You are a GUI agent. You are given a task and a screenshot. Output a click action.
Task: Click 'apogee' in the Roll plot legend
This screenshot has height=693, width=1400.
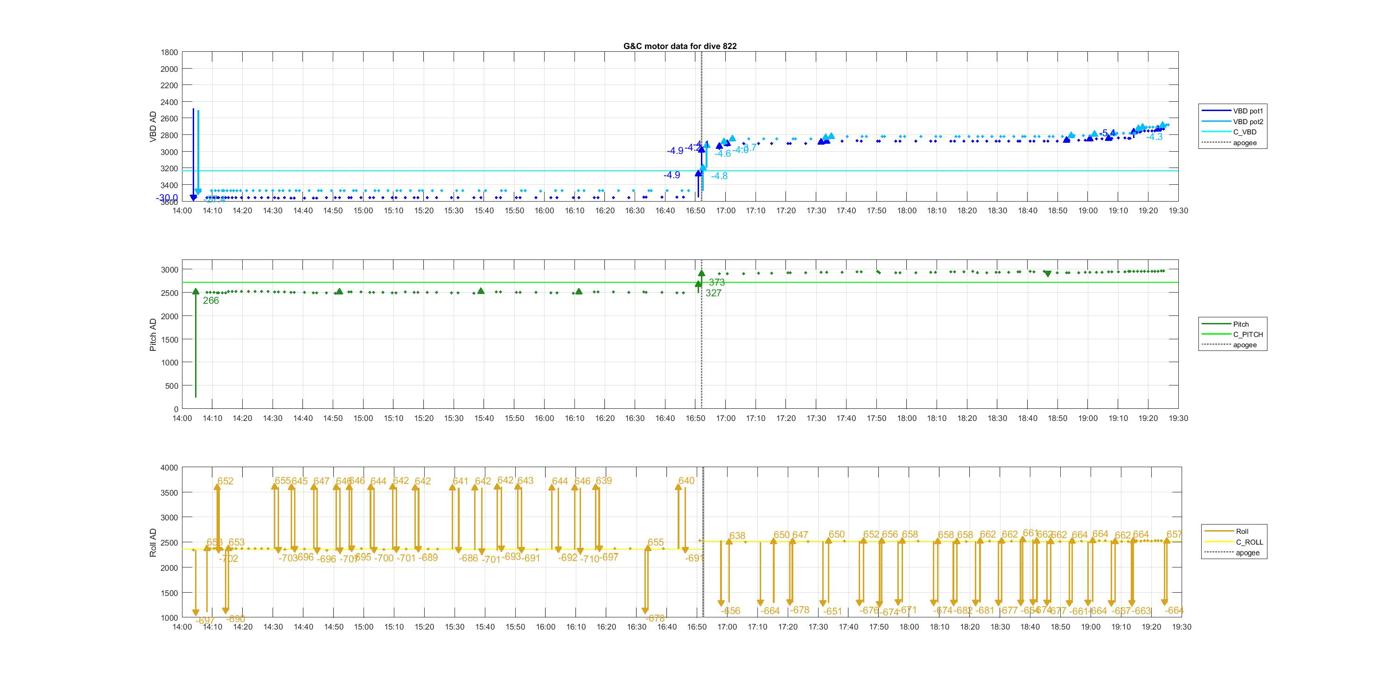point(1247,553)
